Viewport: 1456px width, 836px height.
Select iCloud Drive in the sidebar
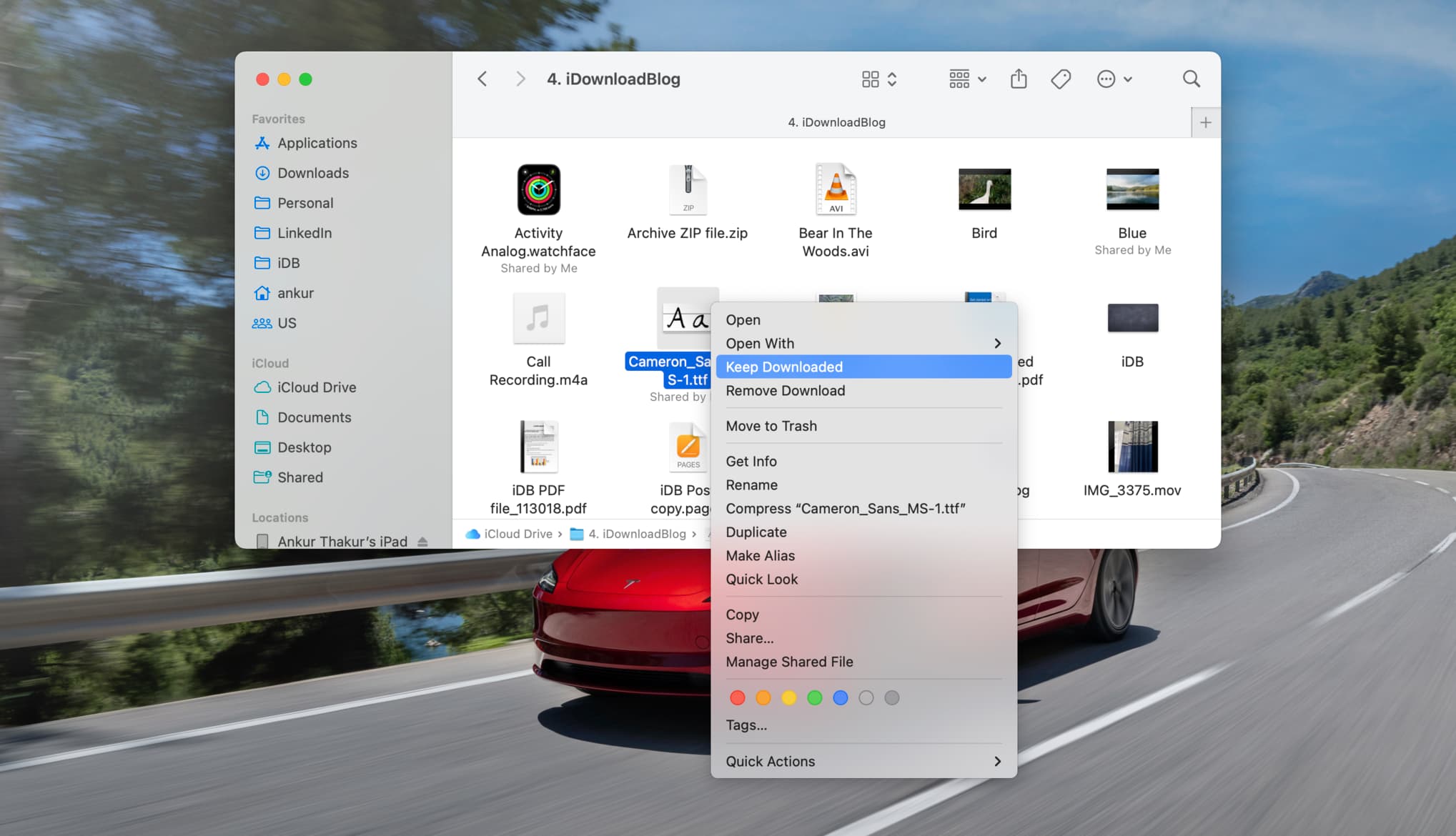[x=316, y=387]
